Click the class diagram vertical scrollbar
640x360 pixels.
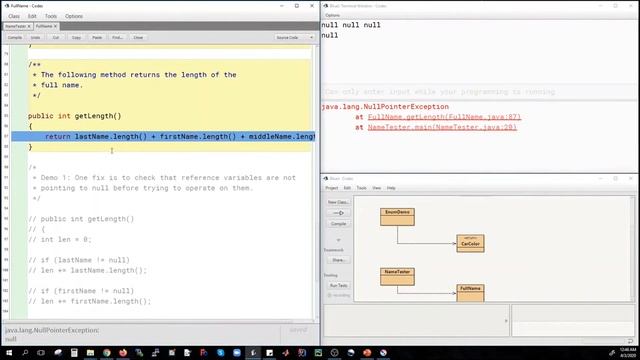coord(633,249)
